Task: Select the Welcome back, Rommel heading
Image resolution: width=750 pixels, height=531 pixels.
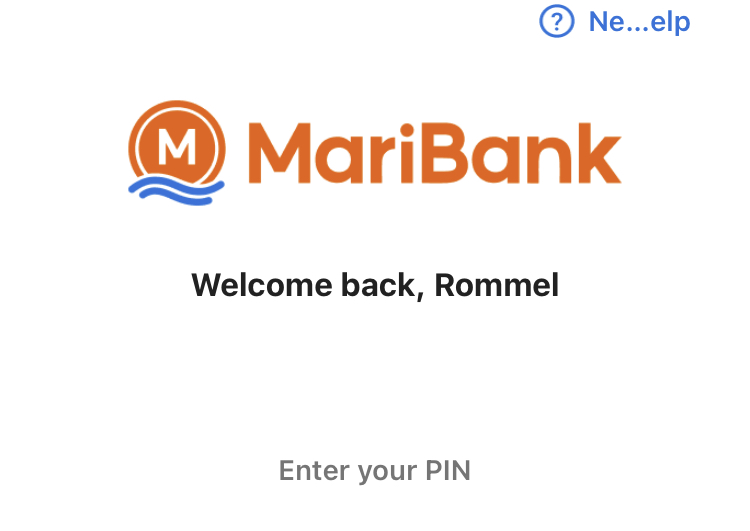Action: pos(375,286)
